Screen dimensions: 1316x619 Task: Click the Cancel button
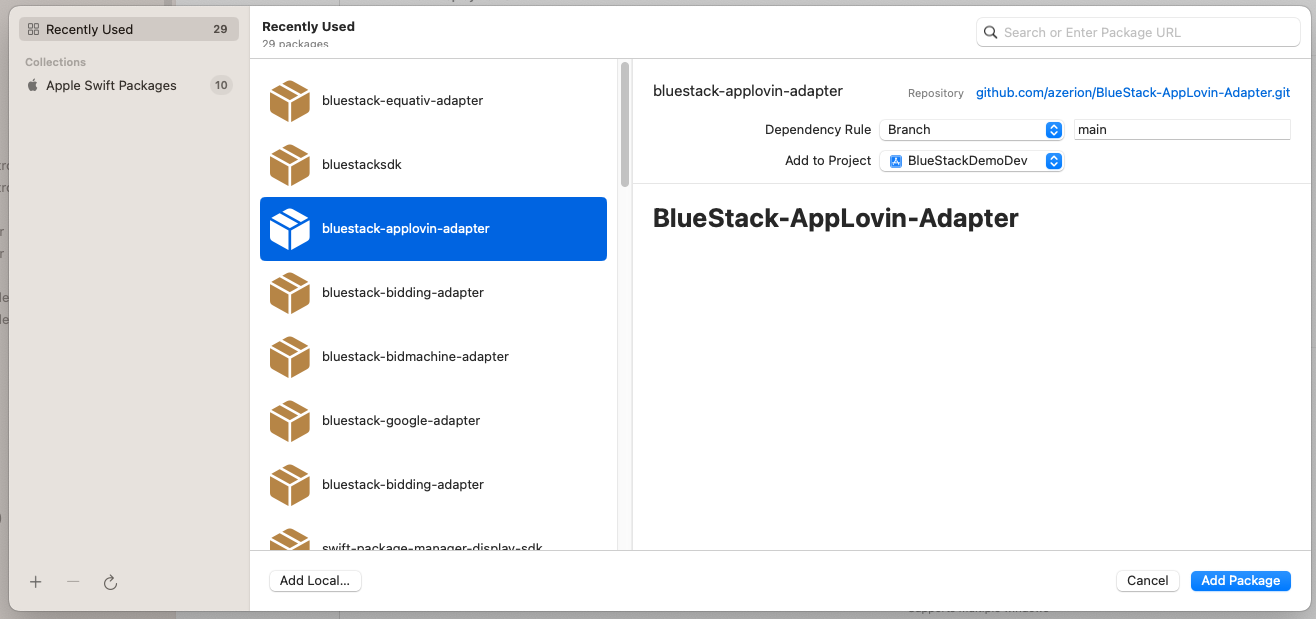pyautogui.click(x=1148, y=581)
